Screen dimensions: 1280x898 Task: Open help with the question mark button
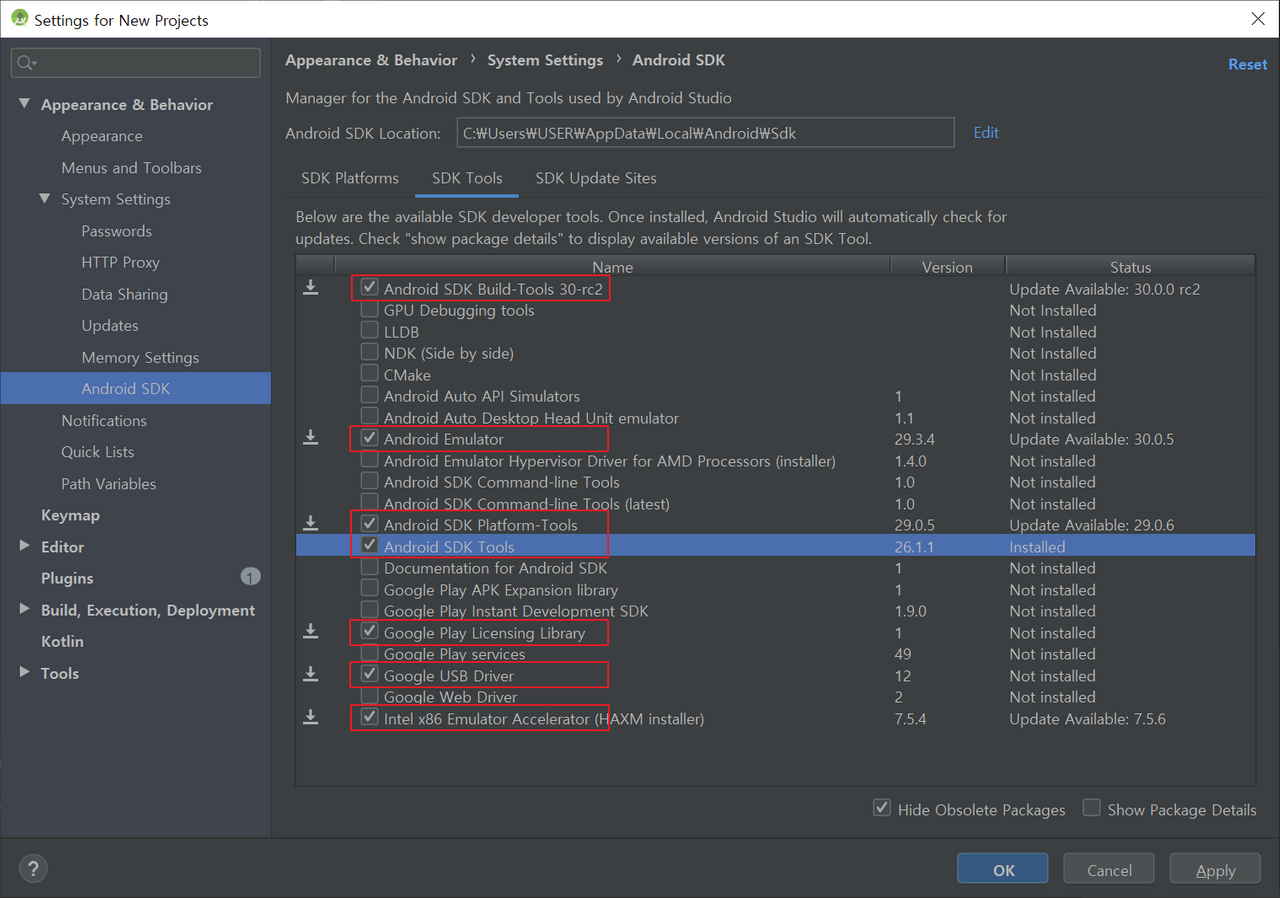coord(34,869)
